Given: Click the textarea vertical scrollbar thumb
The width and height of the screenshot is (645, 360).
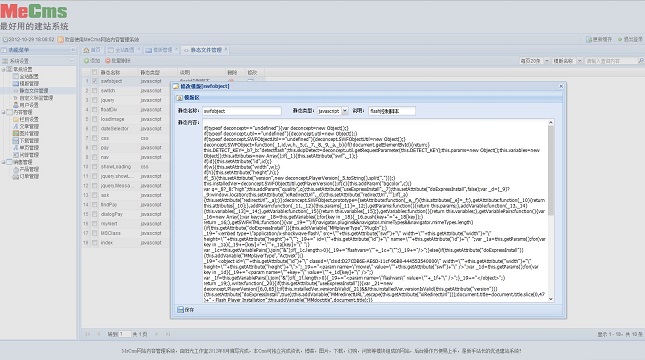Looking at the screenshot, I should tap(551, 170).
